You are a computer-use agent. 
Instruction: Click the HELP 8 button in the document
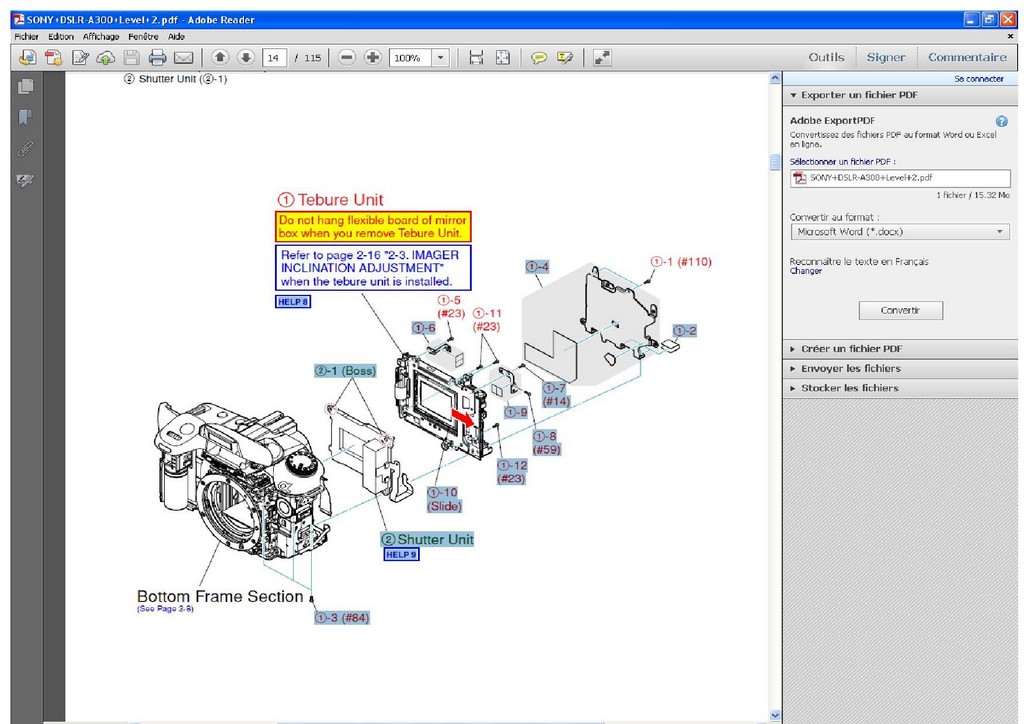293,302
